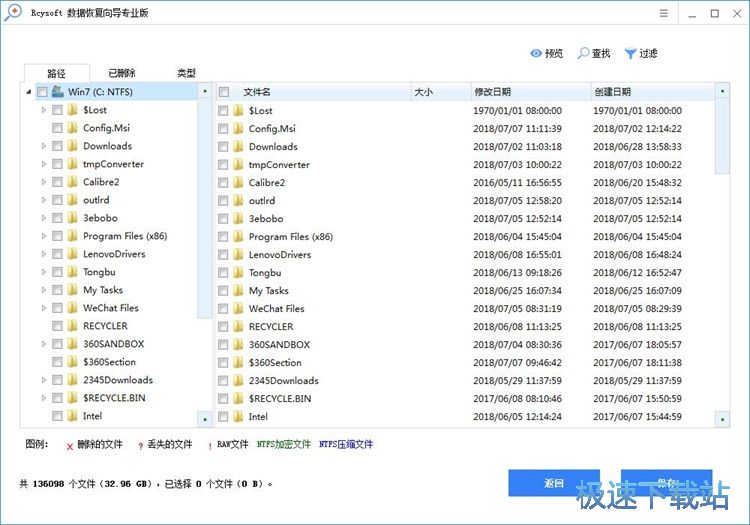
Task: Click the 查找 toolbar label
Action: (x=601, y=53)
